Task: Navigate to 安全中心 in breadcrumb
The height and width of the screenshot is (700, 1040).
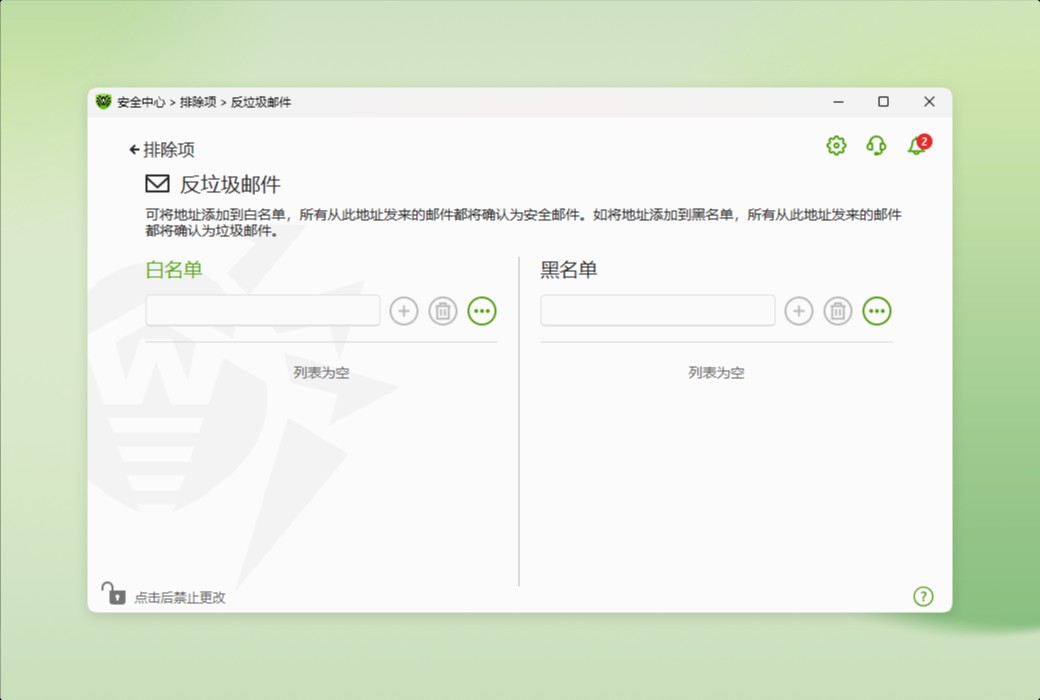Action: 141,101
